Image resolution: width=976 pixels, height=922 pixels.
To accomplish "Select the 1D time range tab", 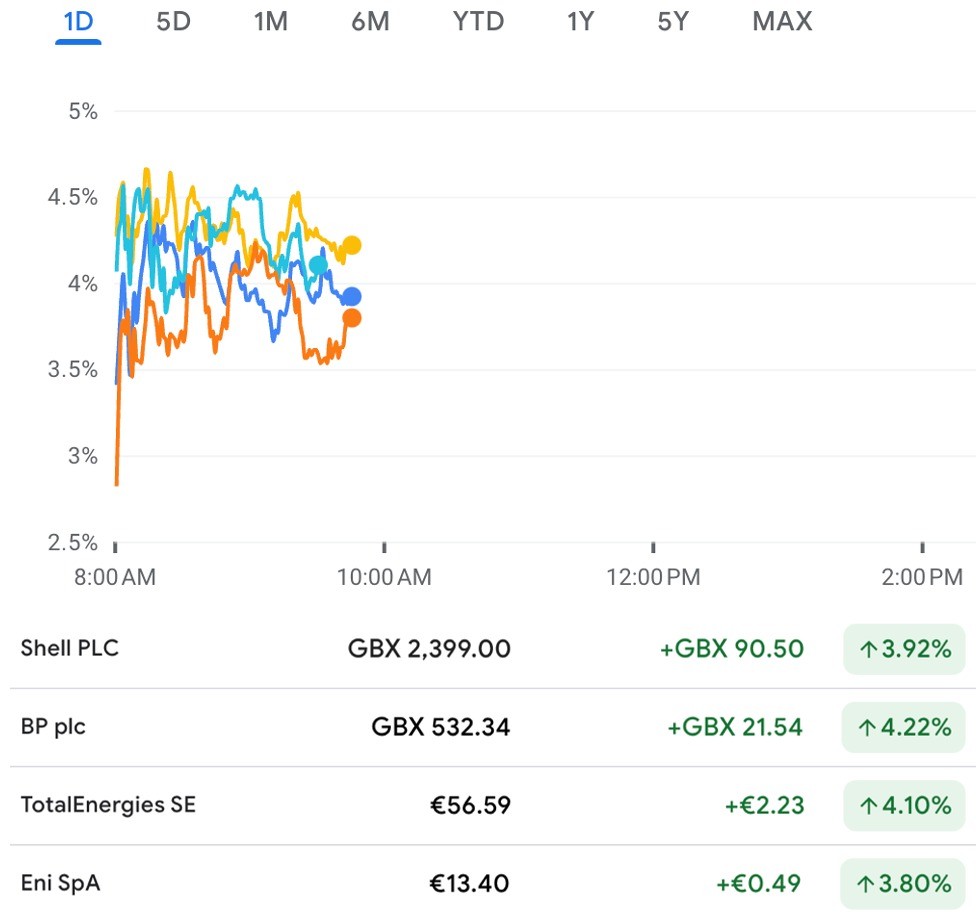I will (78, 22).
